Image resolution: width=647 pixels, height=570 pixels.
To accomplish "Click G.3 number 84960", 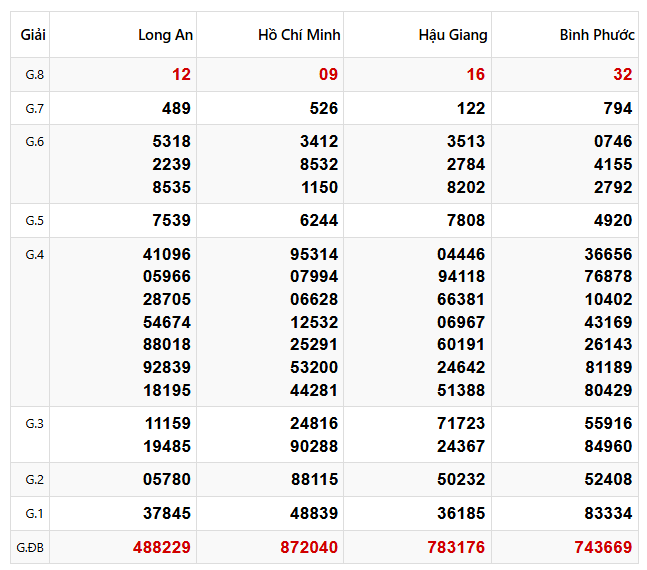I will (x=608, y=447).
